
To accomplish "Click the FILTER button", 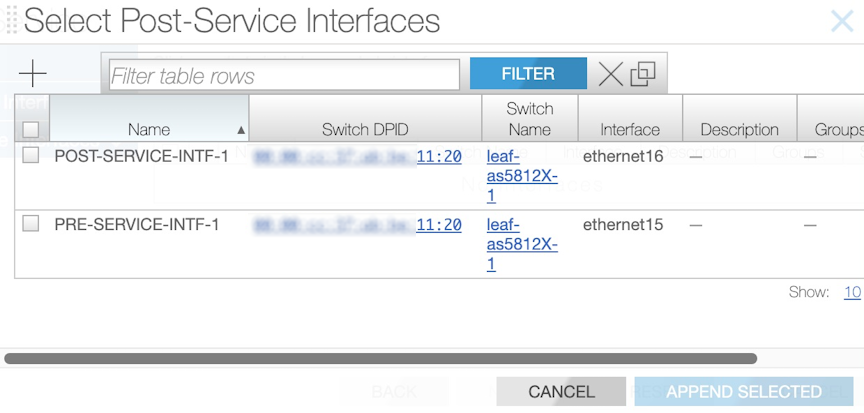I will tap(528, 73).
